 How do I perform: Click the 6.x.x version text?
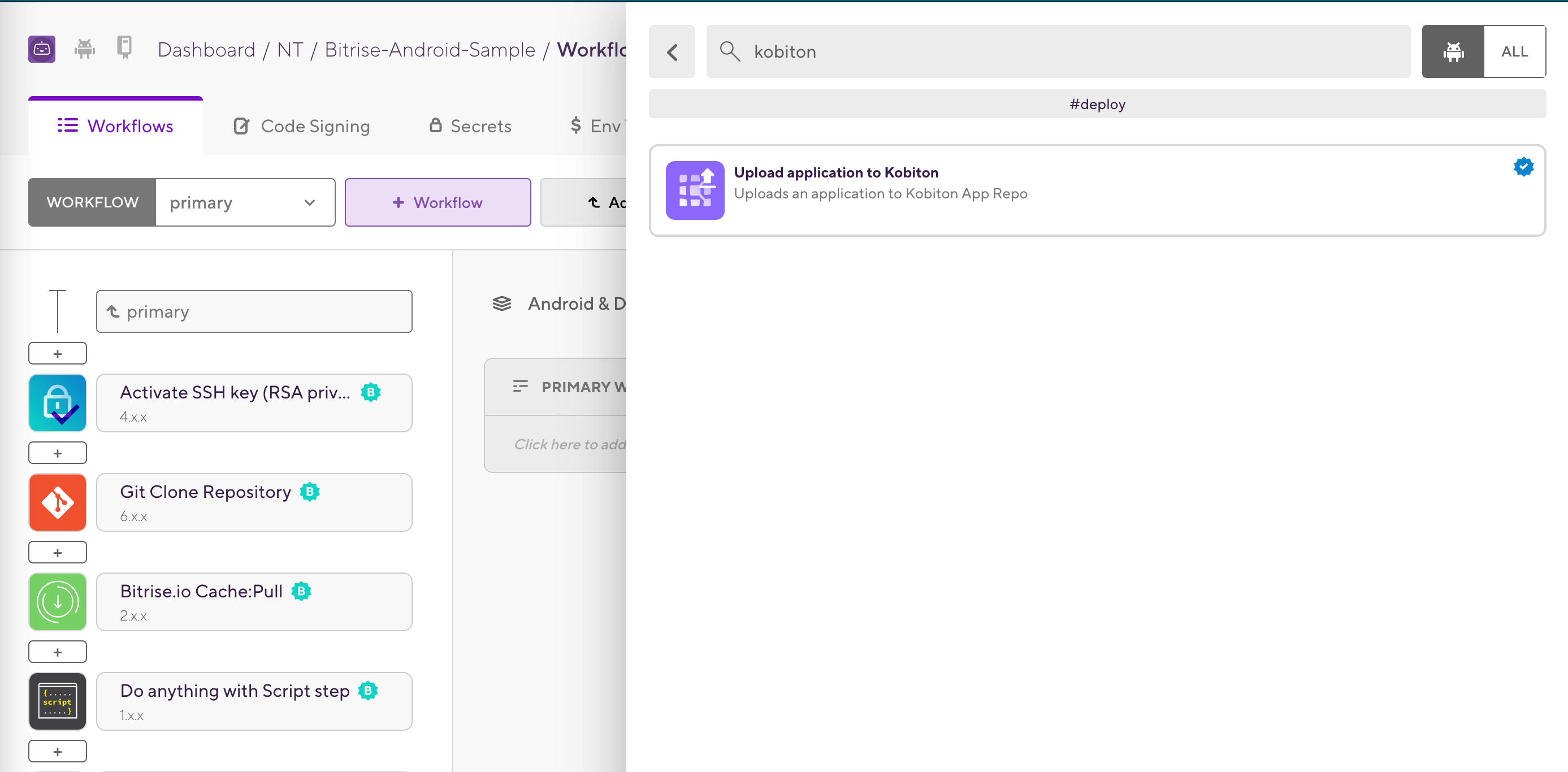(133, 517)
